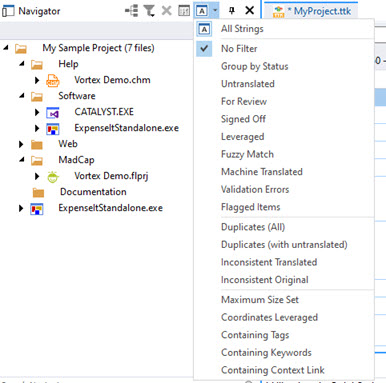Click the columns layout toolbar icon
This screenshot has height=383, width=386.
tap(184, 11)
